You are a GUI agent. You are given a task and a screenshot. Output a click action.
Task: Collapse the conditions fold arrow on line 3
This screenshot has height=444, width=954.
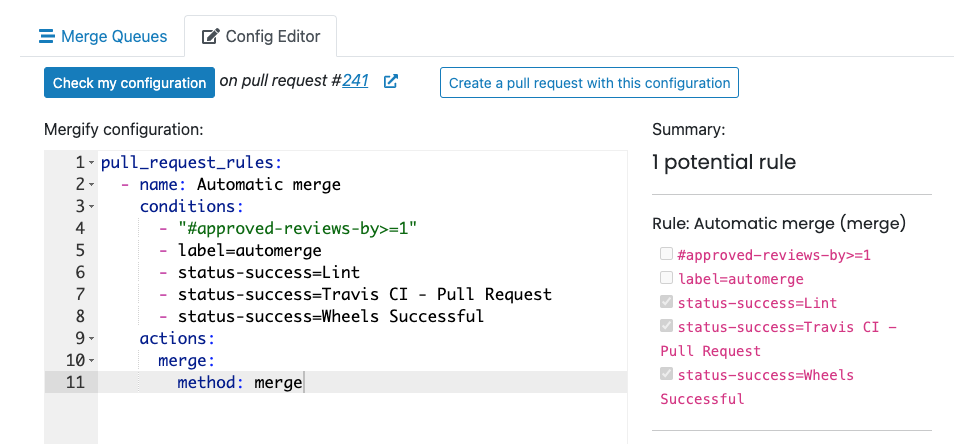pyautogui.click(x=92, y=206)
